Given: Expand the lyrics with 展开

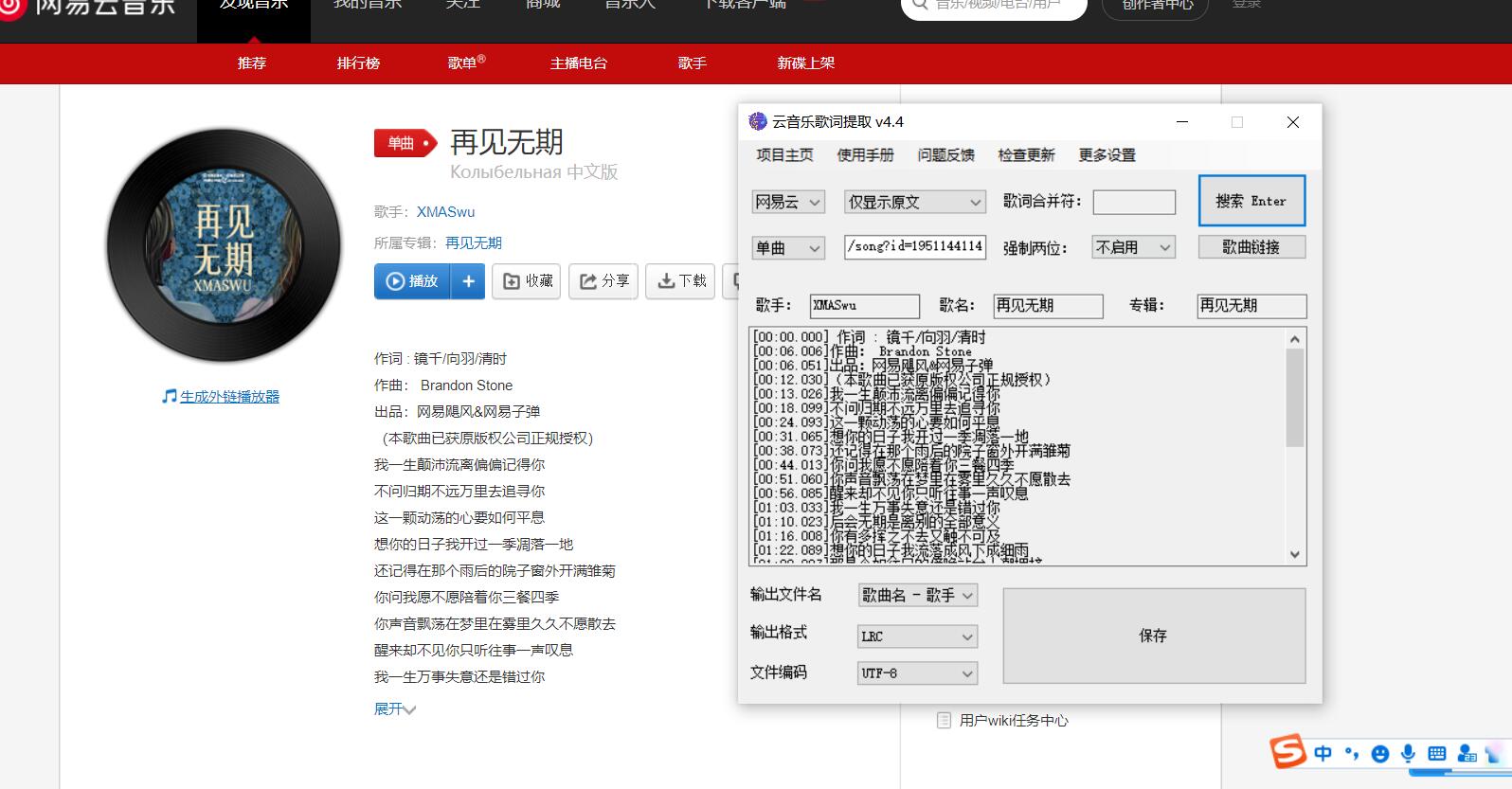Looking at the screenshot, I should [x=394, y=708].
